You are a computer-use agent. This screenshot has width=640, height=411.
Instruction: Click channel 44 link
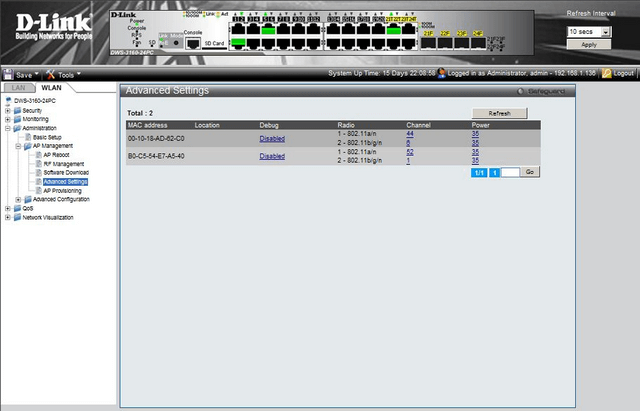pos(410,134)
